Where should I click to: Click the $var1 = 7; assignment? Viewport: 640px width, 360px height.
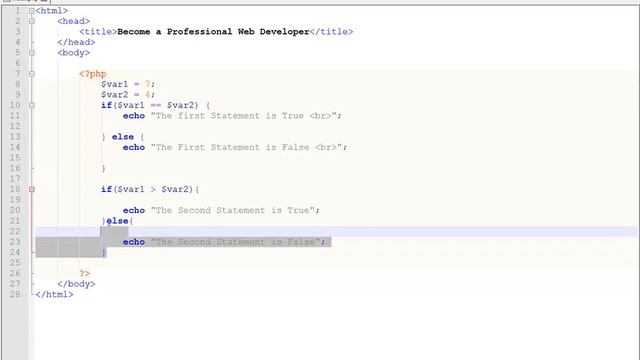pos(128,84)
